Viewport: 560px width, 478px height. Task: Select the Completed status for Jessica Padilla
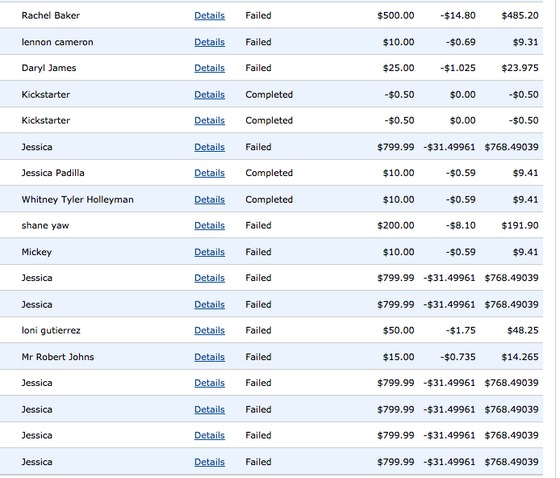coord(269,173)
